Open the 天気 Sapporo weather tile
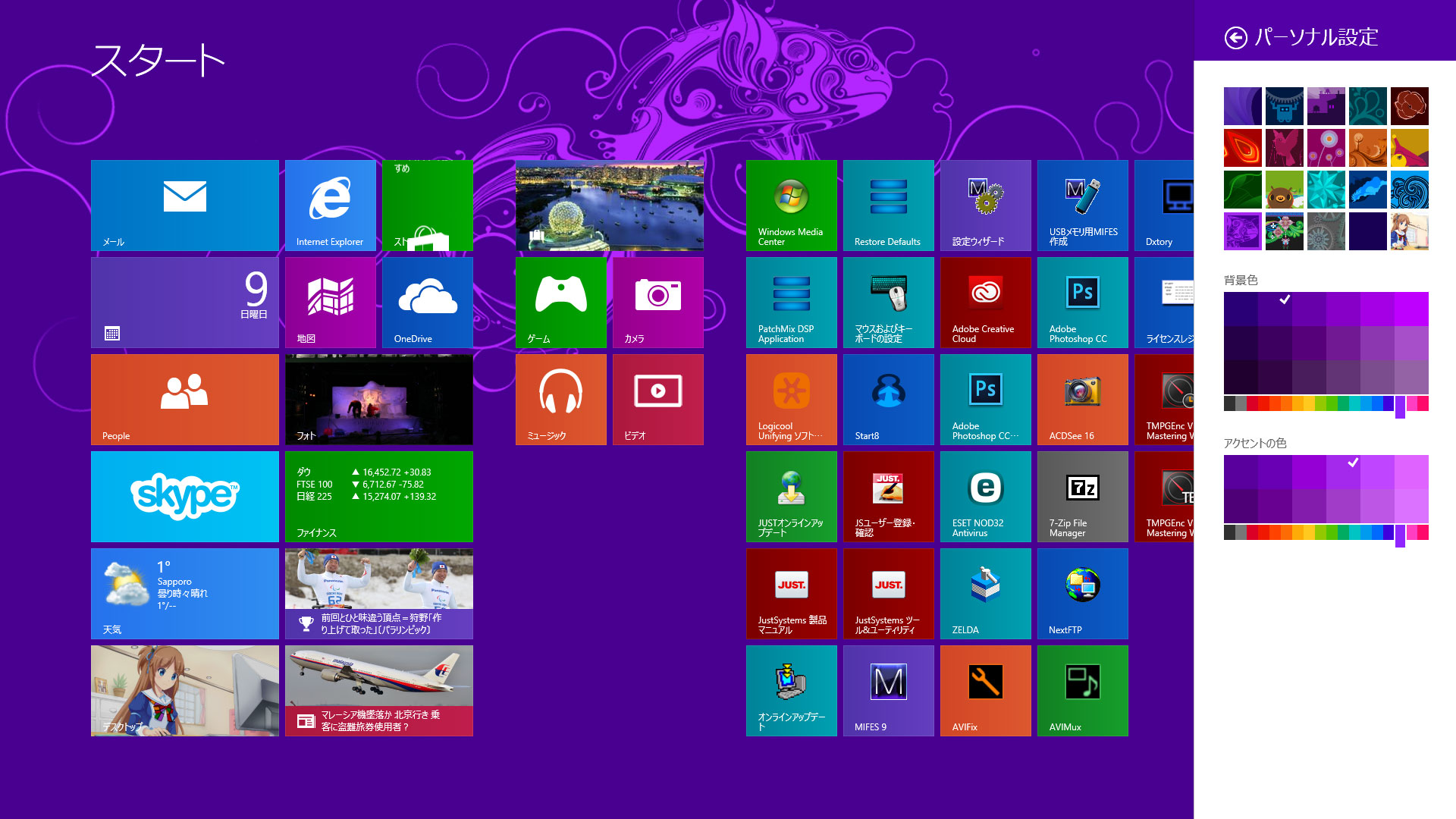The width and height of the screenshot is (1456, 819). 185,594
